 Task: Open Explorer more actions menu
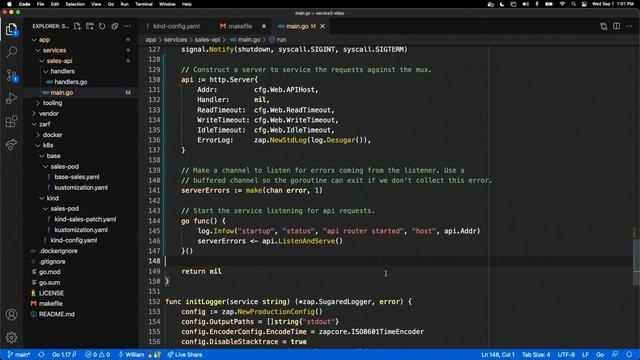click(127, 26)
